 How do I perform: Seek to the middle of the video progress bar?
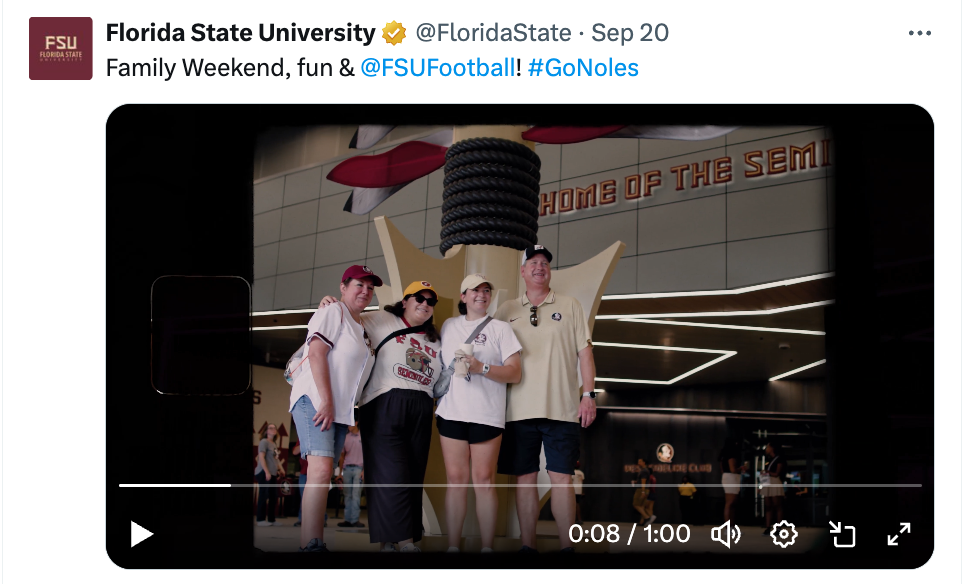click(520, 485)
